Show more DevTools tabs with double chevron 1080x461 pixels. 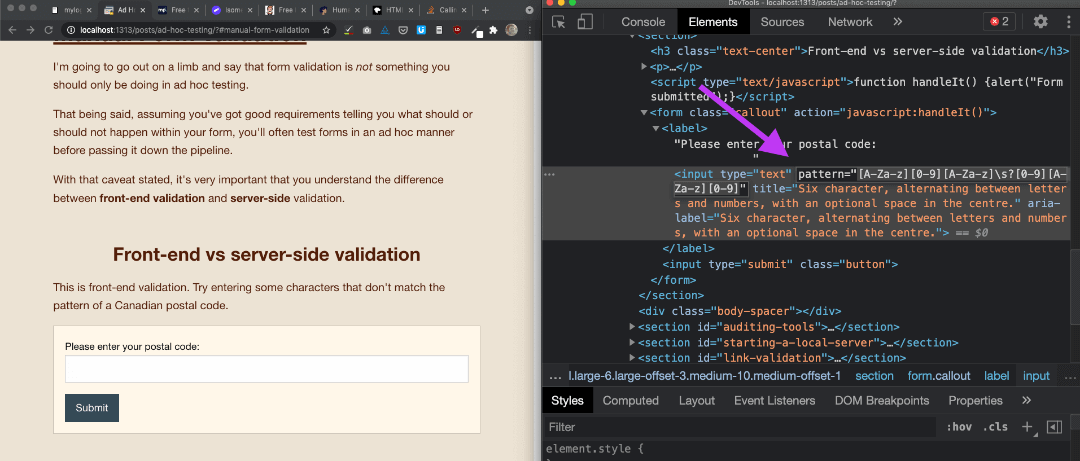coord(897,21)
